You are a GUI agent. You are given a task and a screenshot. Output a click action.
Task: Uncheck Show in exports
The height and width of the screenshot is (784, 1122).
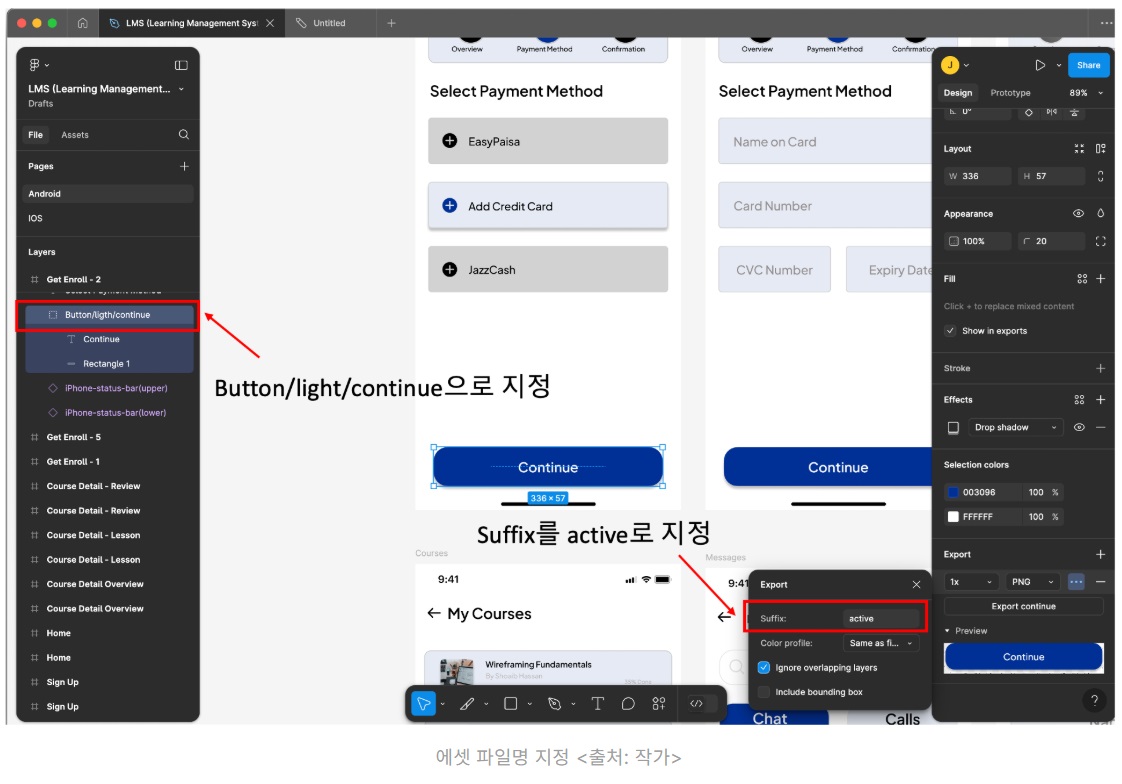click(950, 330)
